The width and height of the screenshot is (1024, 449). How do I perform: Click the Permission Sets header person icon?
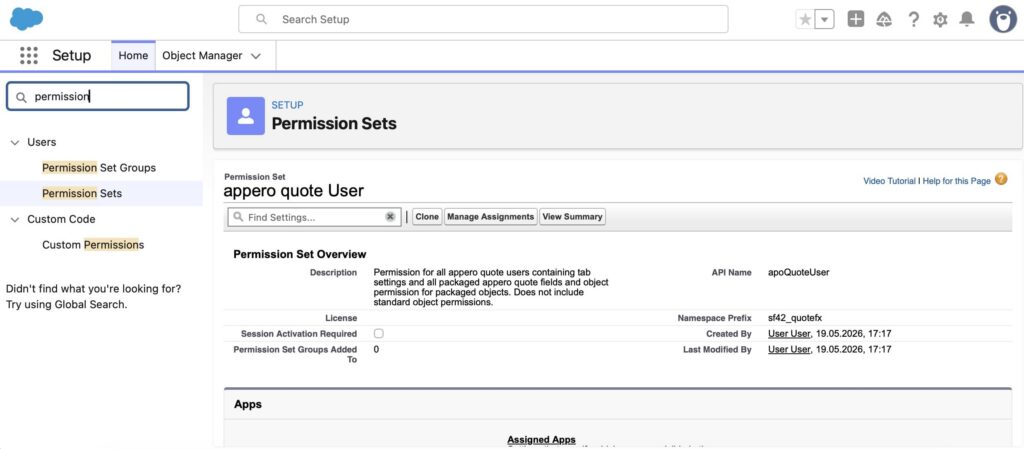click(x=246, y=116)
